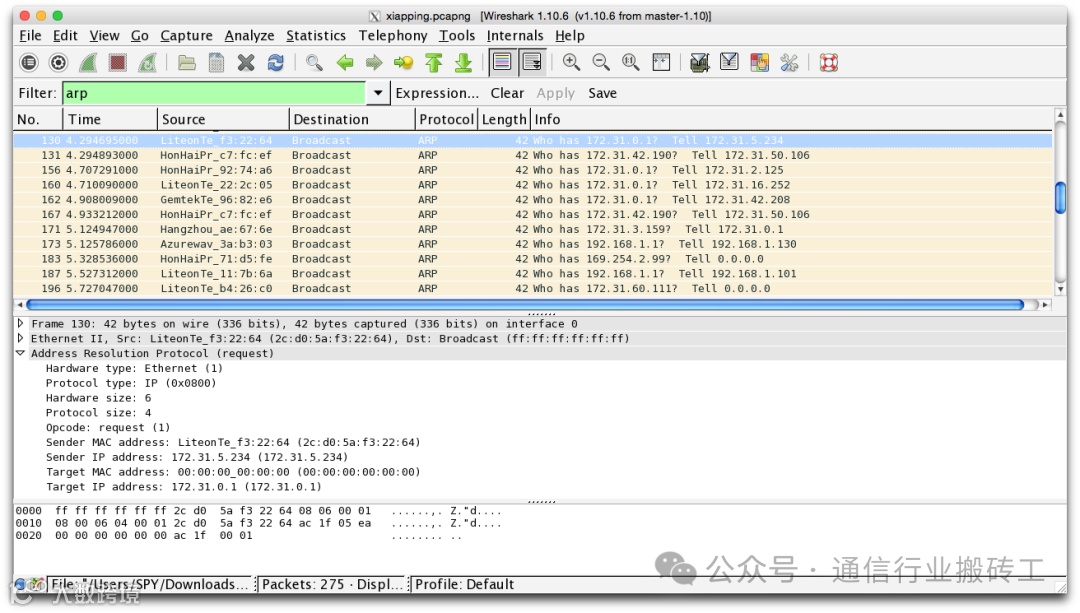Image resolution: width=1080 pixels, height=613 pixels.
Task: Open preferences (tools icon)
Action: point(789,63)
